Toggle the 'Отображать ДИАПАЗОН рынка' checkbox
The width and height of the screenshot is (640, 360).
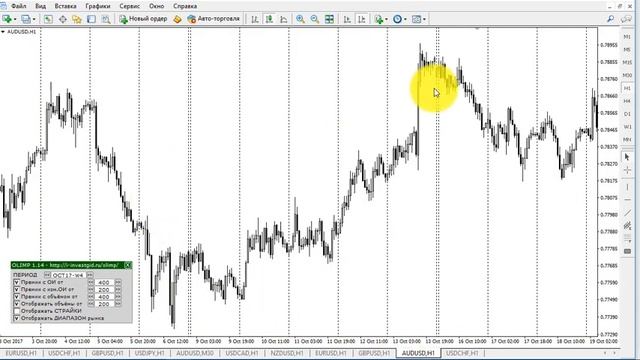click(x=17, y=318)
